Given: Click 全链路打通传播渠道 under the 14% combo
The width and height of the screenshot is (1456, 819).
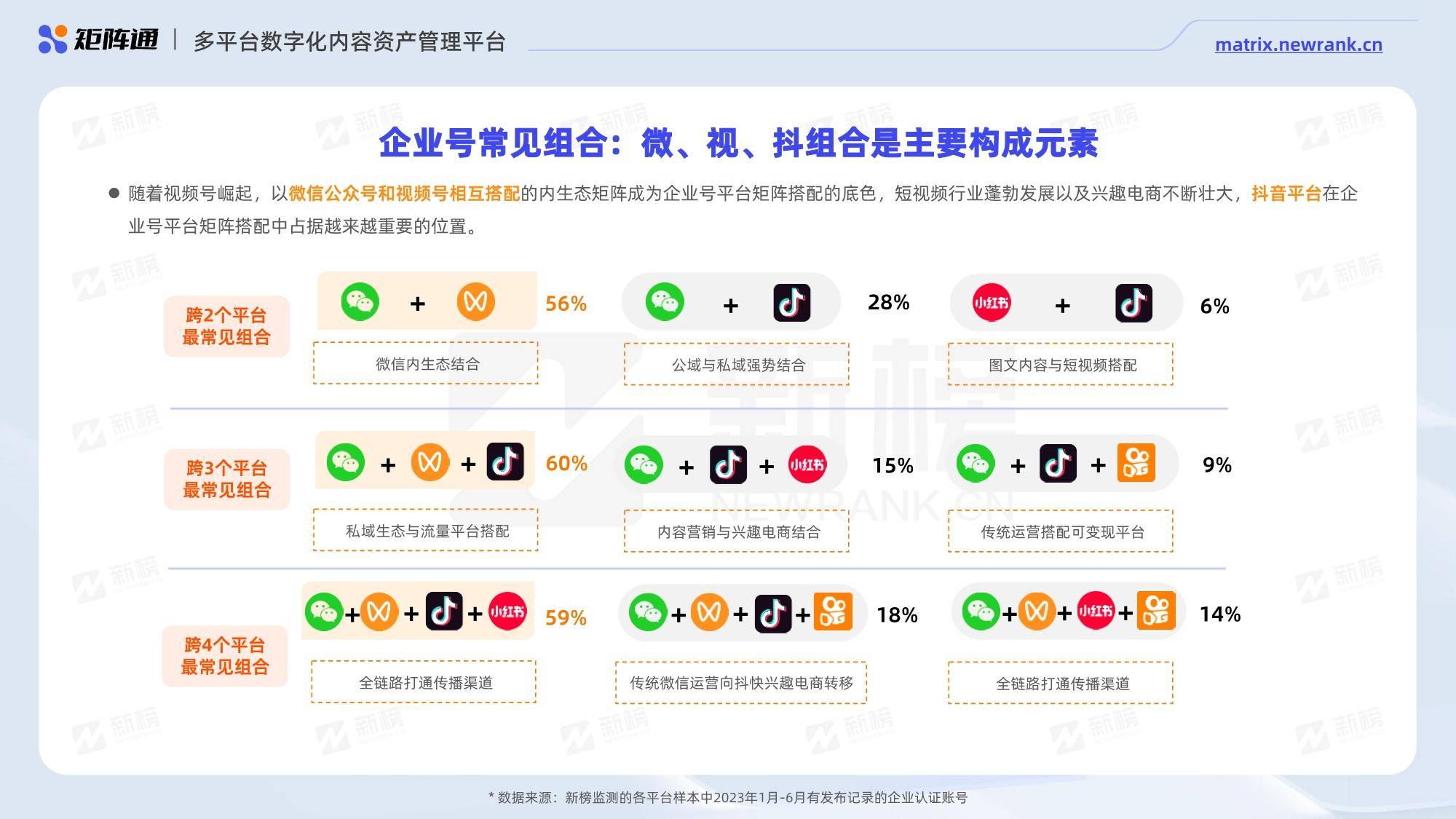Looking at the screenshot, I should pyautogui.click(x=1061, y=683).
